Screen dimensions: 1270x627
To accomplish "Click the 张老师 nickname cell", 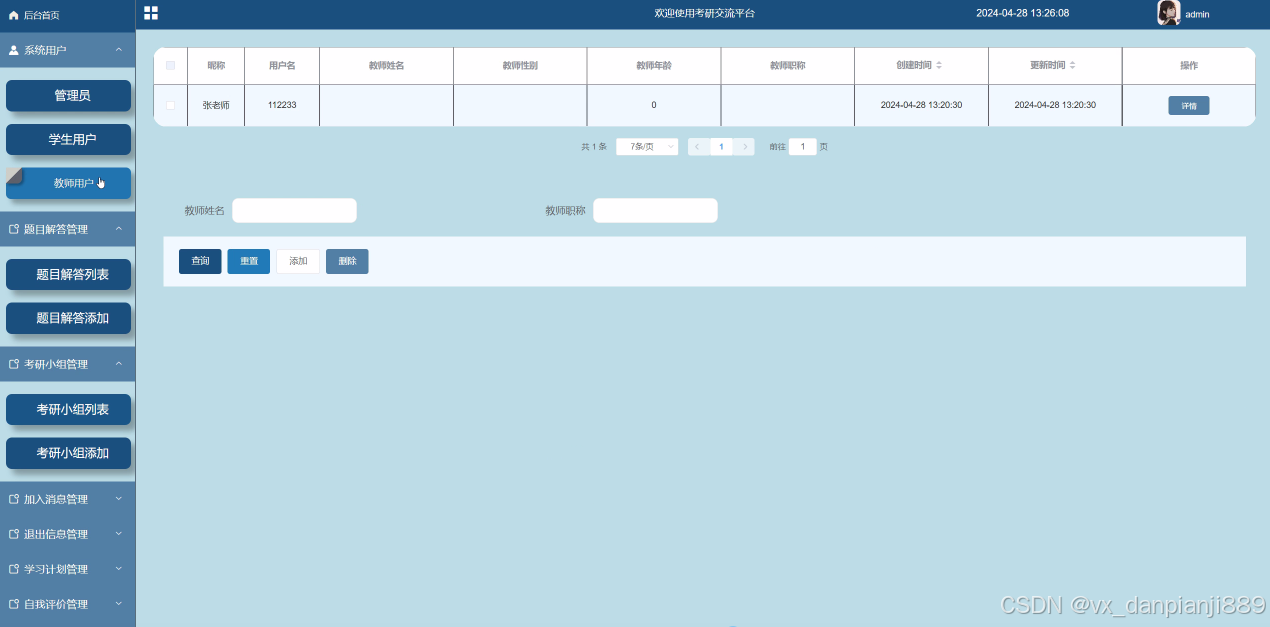I will point(215,105).
